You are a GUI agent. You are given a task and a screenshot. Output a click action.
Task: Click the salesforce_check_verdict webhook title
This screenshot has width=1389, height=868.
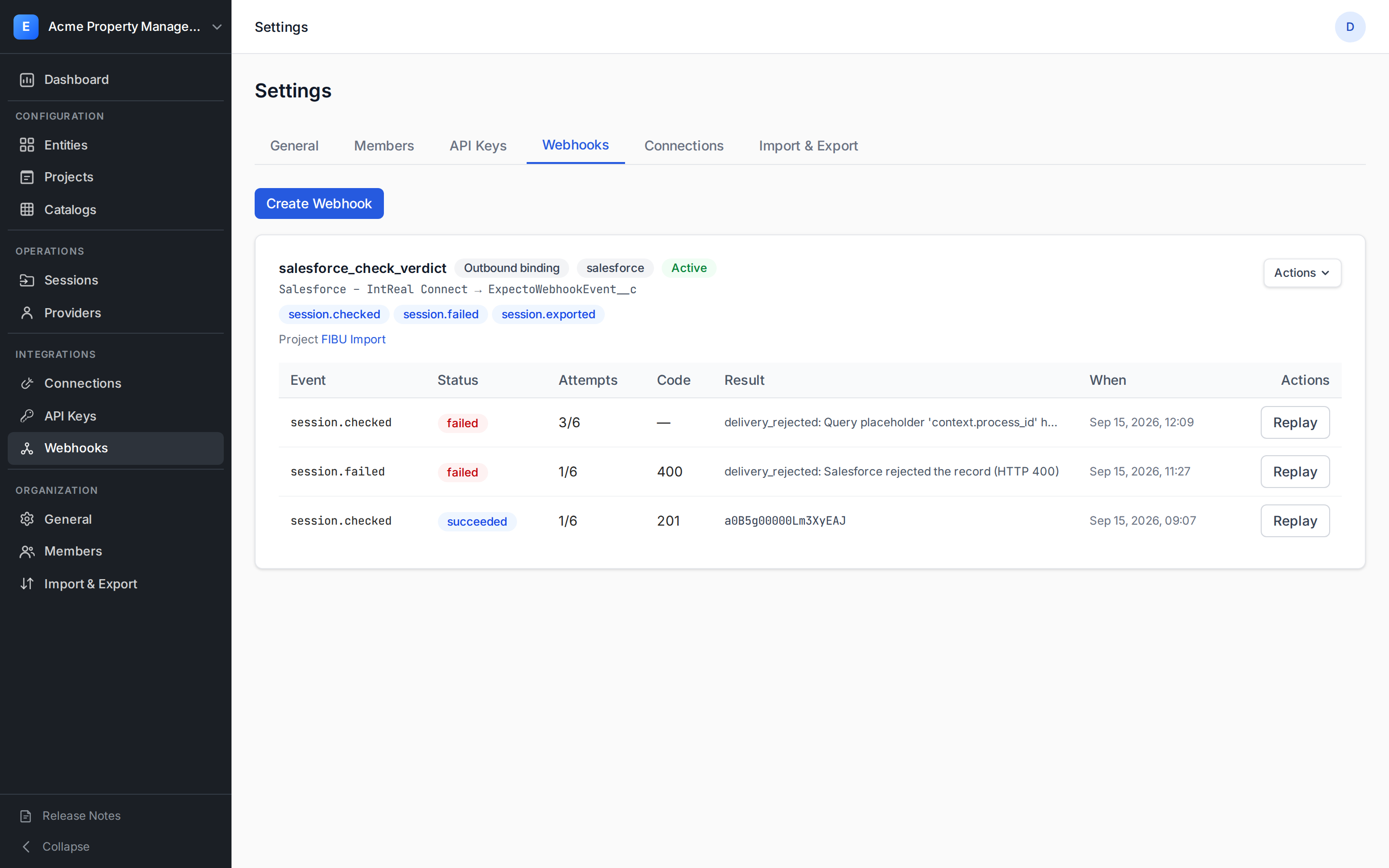(362, 268)
